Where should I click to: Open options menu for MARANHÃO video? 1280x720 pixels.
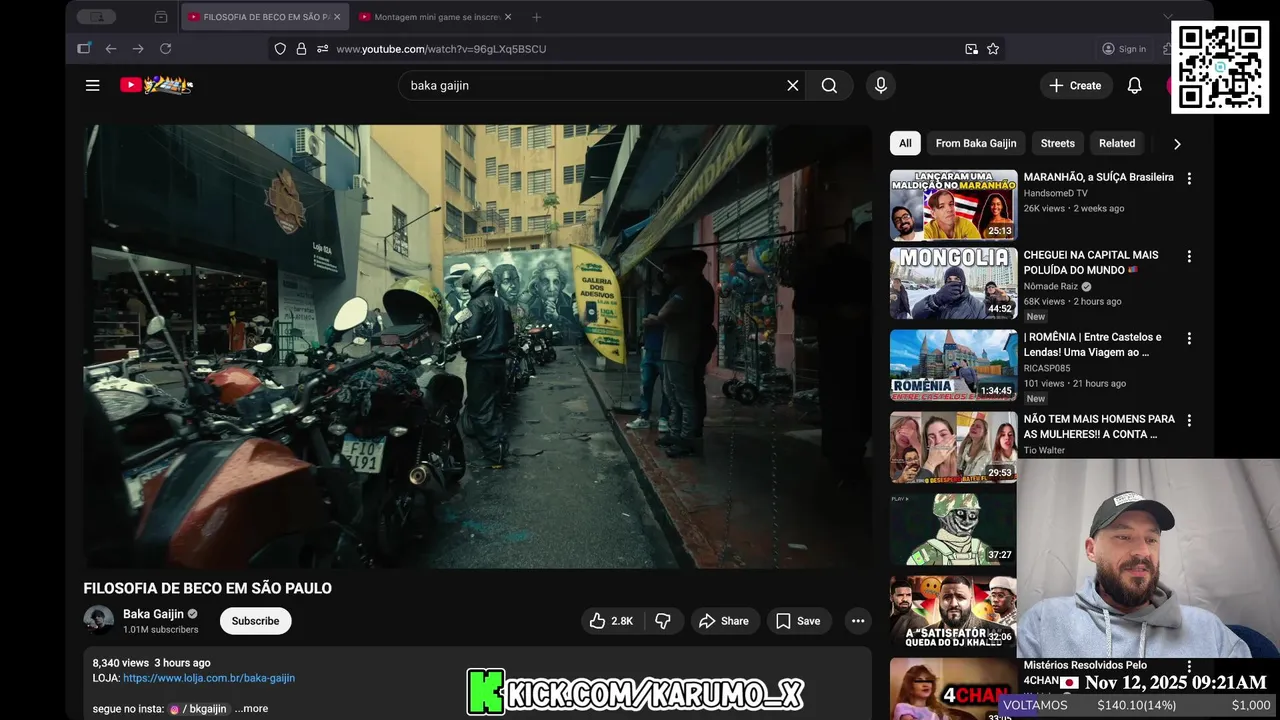point(1189,178)
